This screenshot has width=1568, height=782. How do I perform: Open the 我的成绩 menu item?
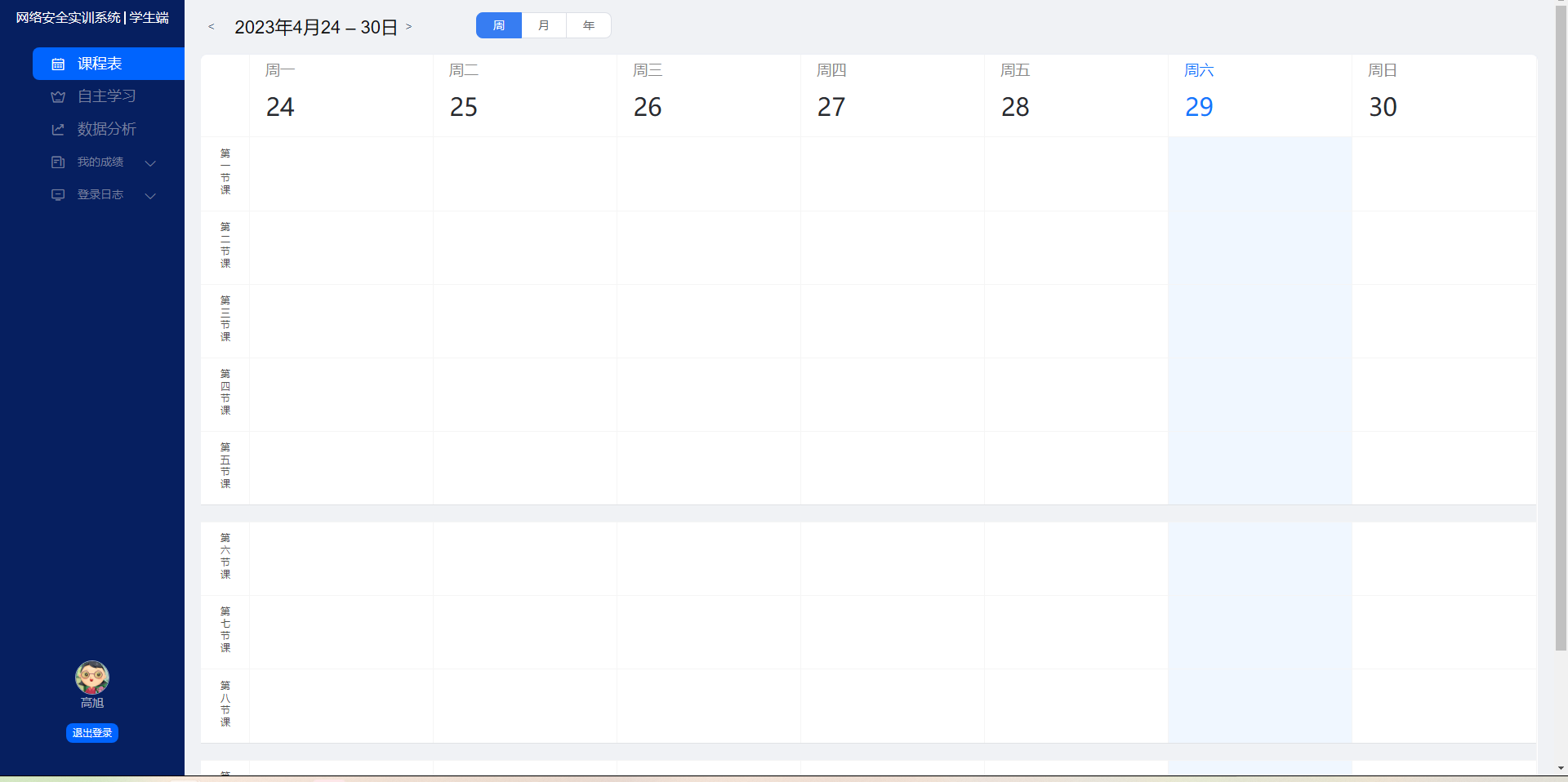point(109,162)
